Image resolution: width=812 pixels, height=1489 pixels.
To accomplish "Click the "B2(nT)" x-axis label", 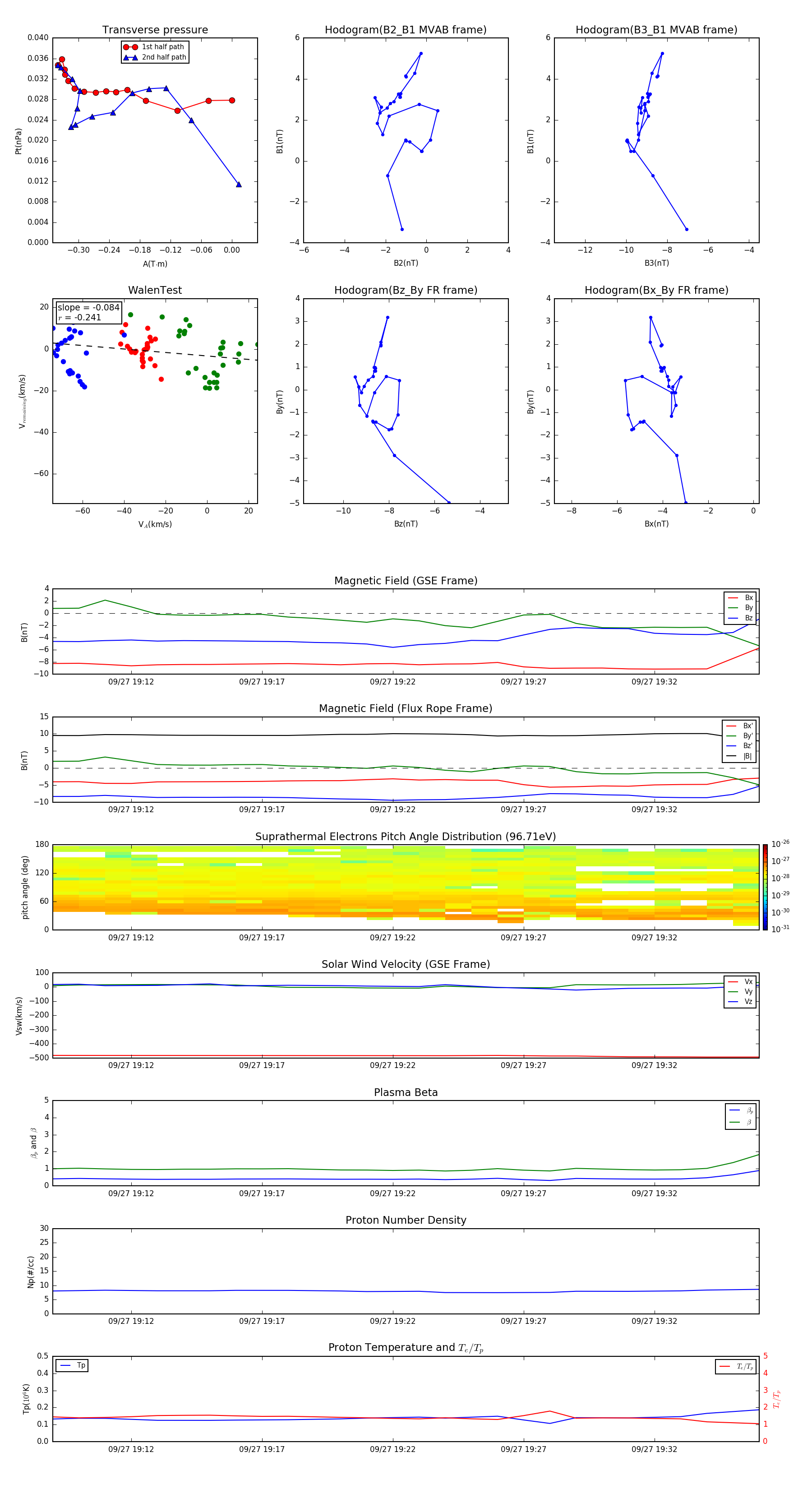I will tap(406, 263).
